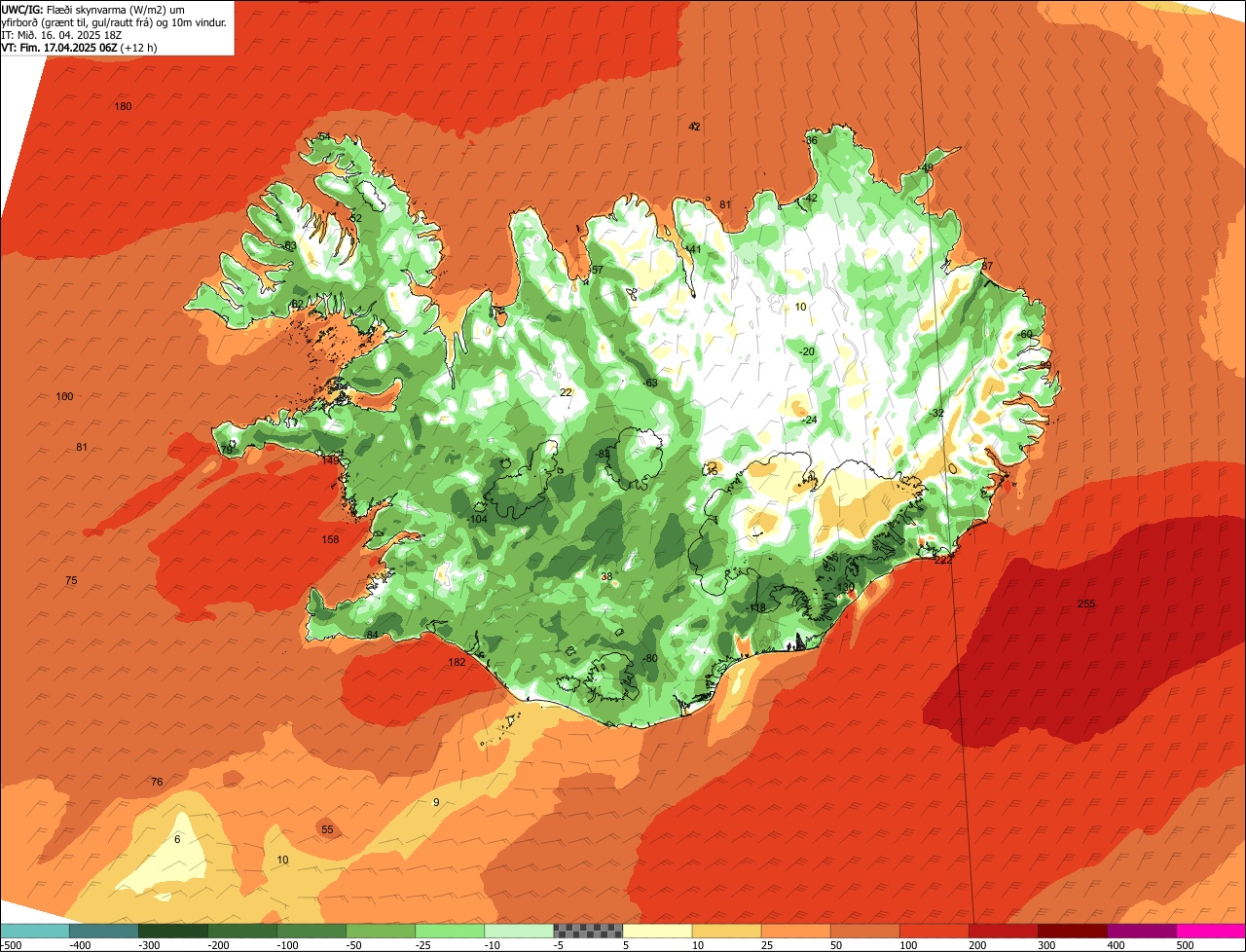Click the 255 value in the dark red sea area
1246x952 pixels.
tap(1086, 604)
